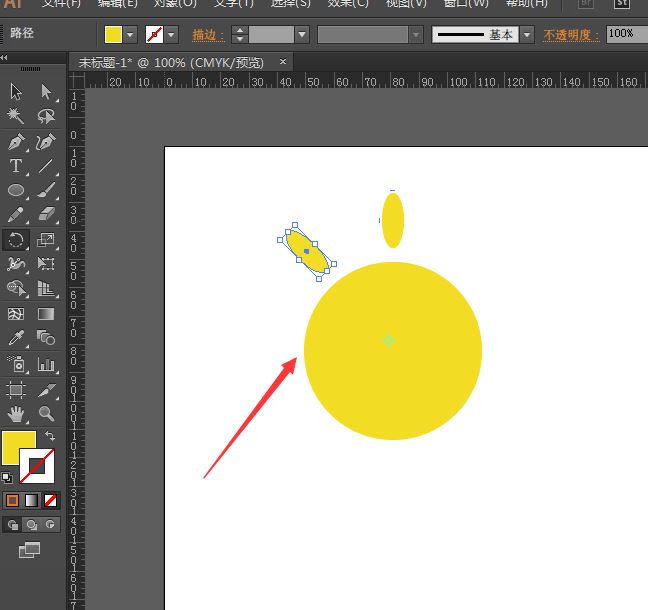The height and width of the screenshot is (610, 648).
Task: Swap fill and stroke colors arrow
Action: pos(50,437)
